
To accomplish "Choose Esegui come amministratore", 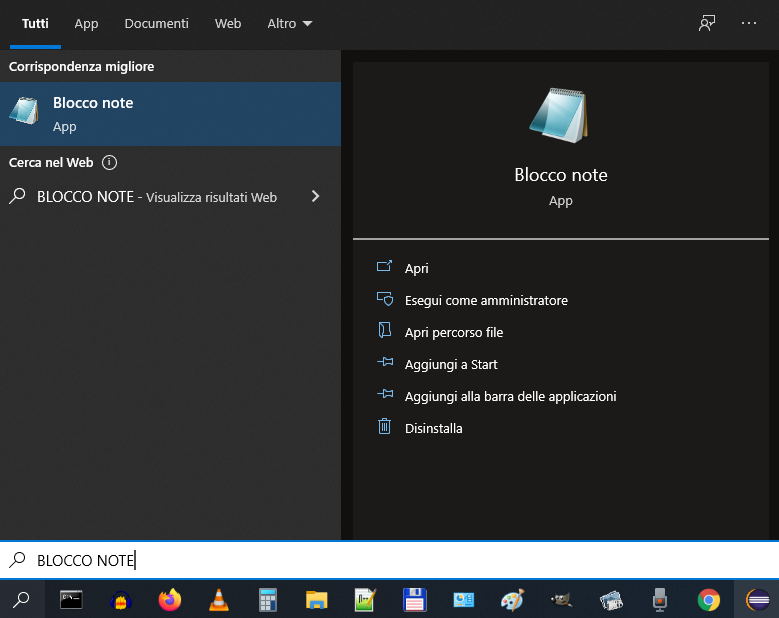I will pos(486,301).
